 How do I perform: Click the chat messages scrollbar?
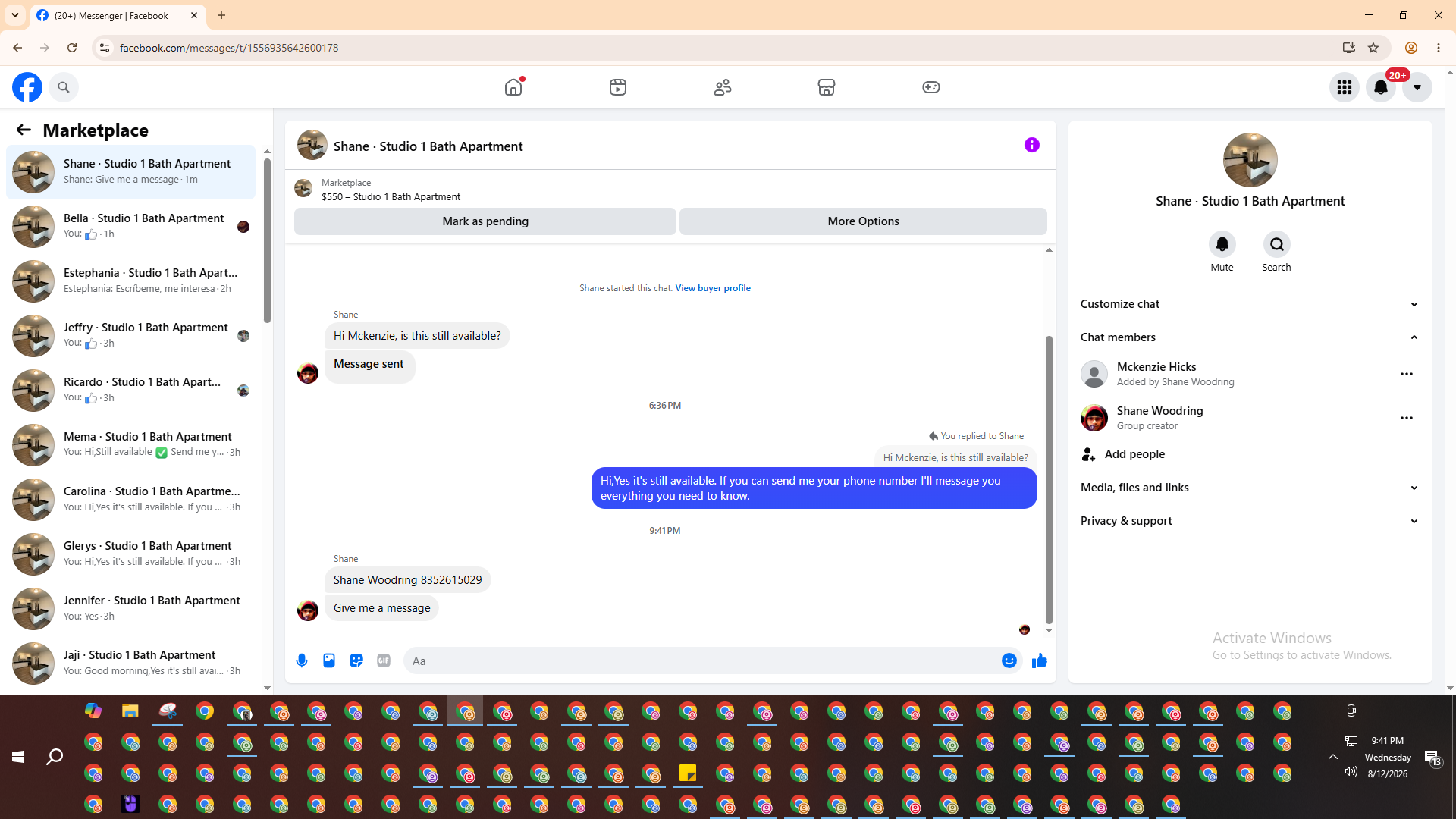tap(1049, 479)
